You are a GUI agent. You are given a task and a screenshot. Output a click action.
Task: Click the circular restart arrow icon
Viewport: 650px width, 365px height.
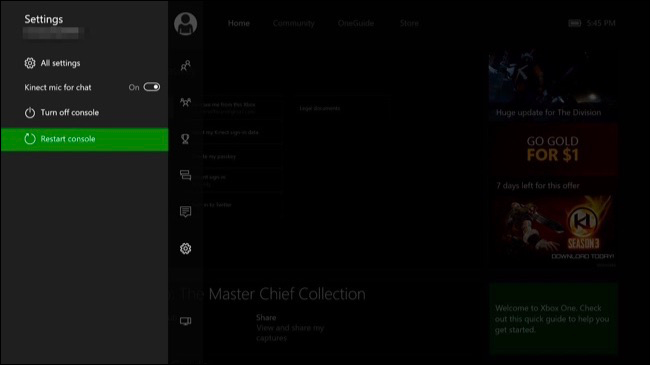[30, 139]
